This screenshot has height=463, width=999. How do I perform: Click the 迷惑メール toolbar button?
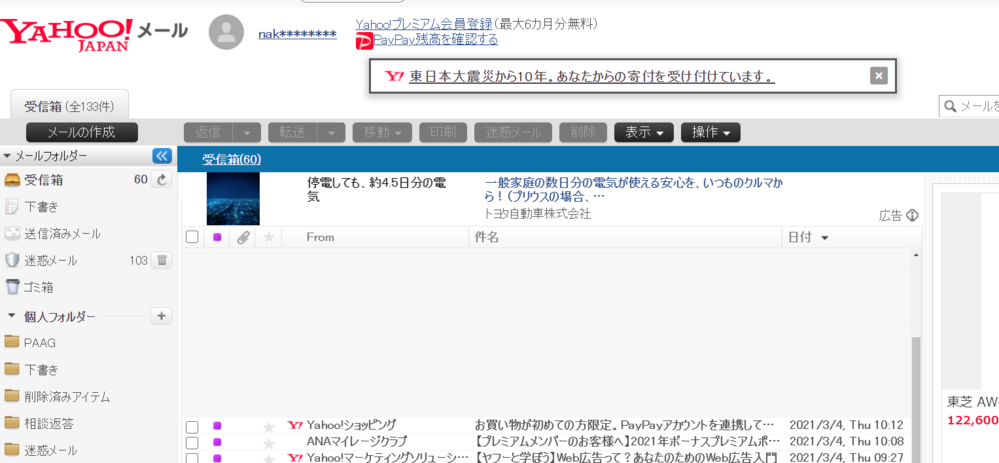514,132
